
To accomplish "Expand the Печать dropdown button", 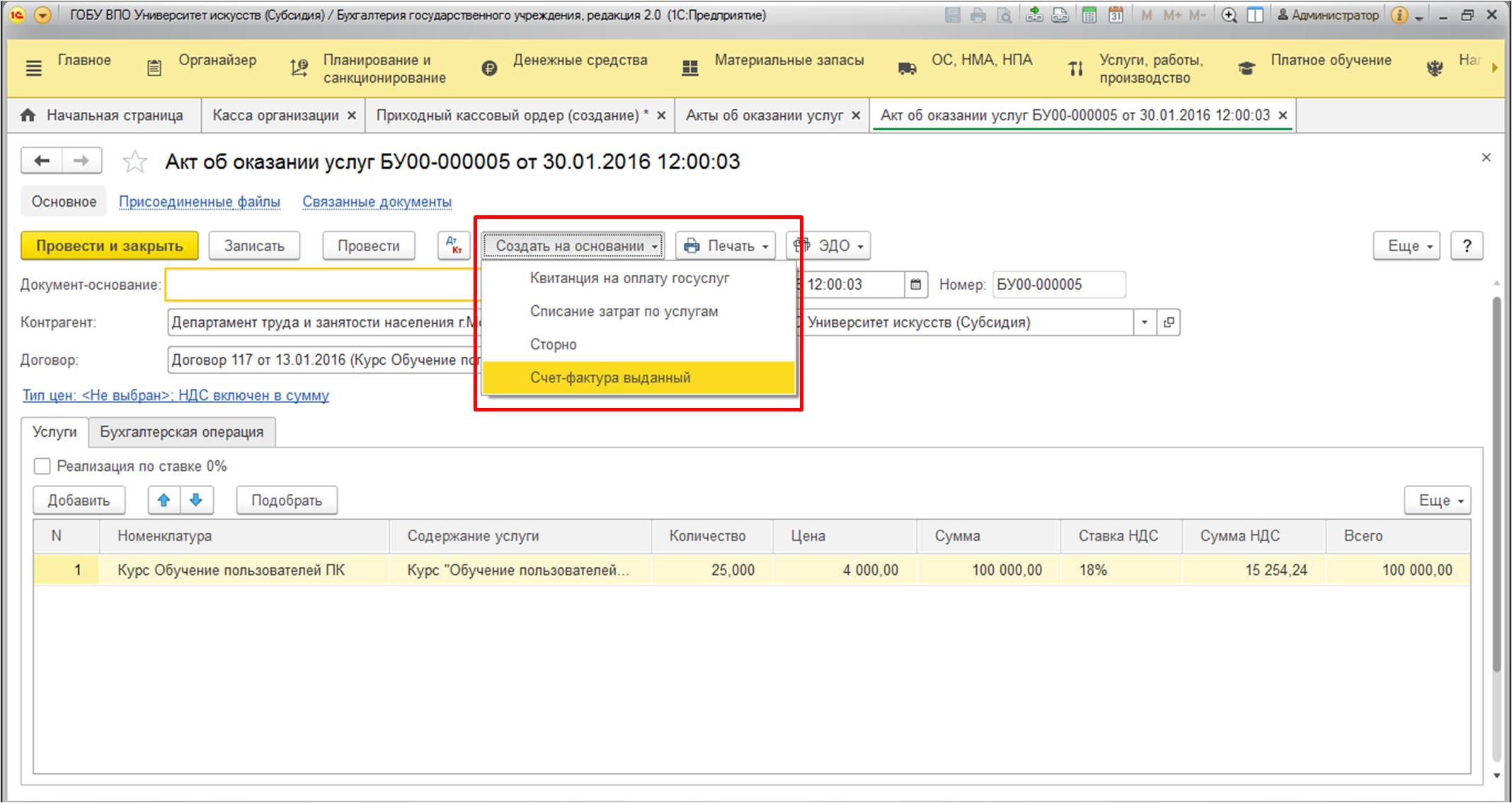I will click(x=725, y=246).
